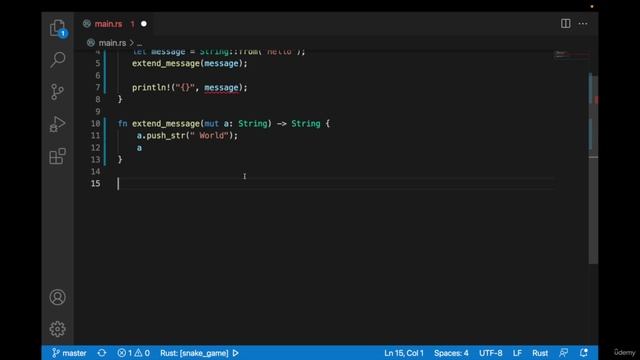The image size is (640, 360).
Task: Click the master branch status item
Action: point(69,353)
